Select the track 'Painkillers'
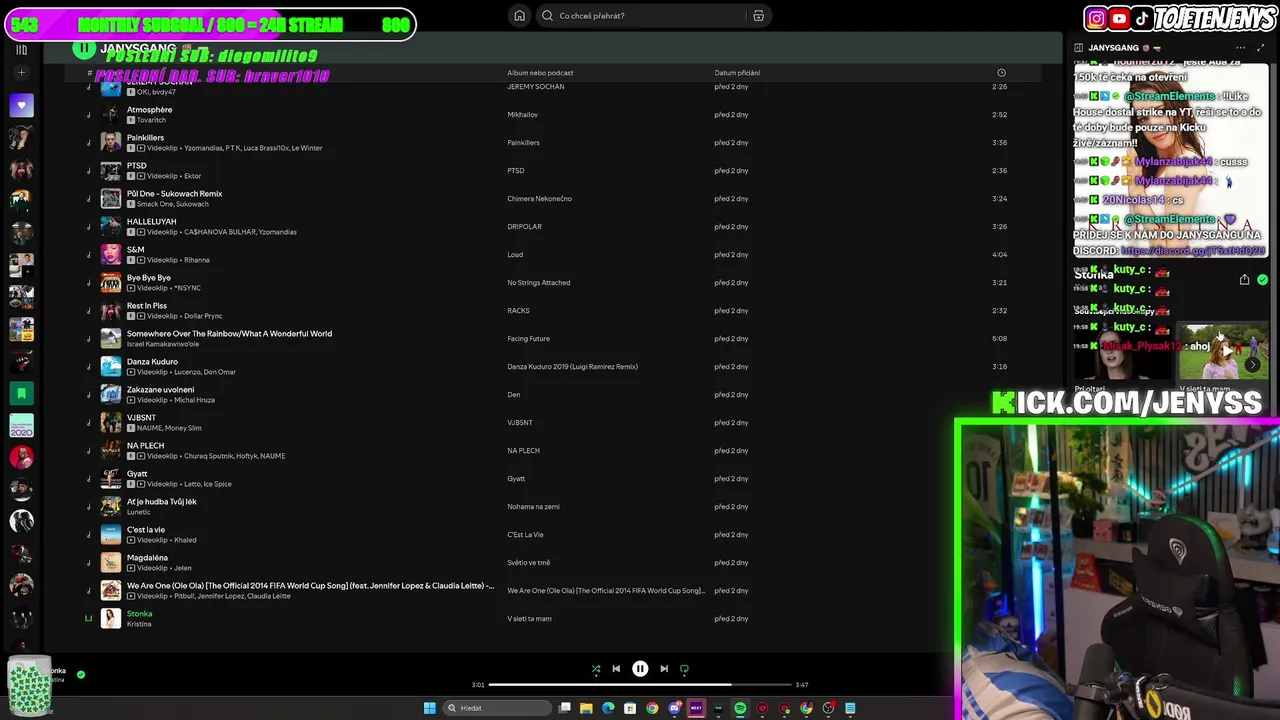 click(145, 138)
